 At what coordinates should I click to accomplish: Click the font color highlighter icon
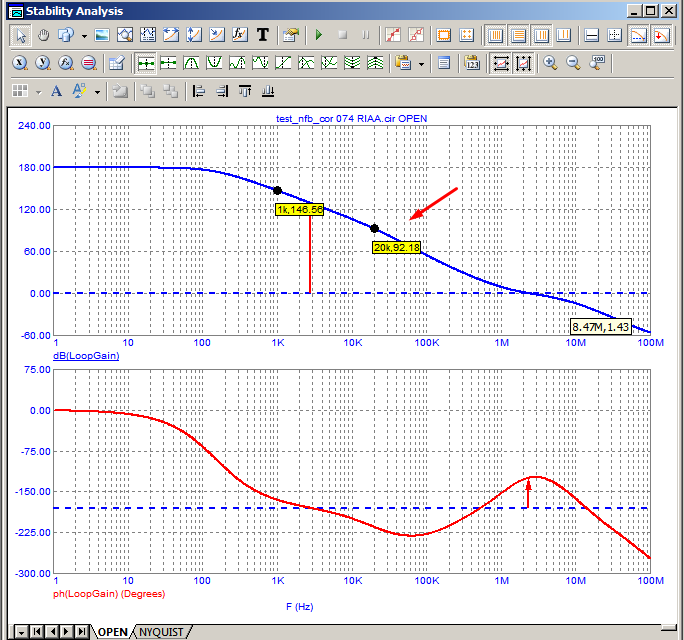79,91
